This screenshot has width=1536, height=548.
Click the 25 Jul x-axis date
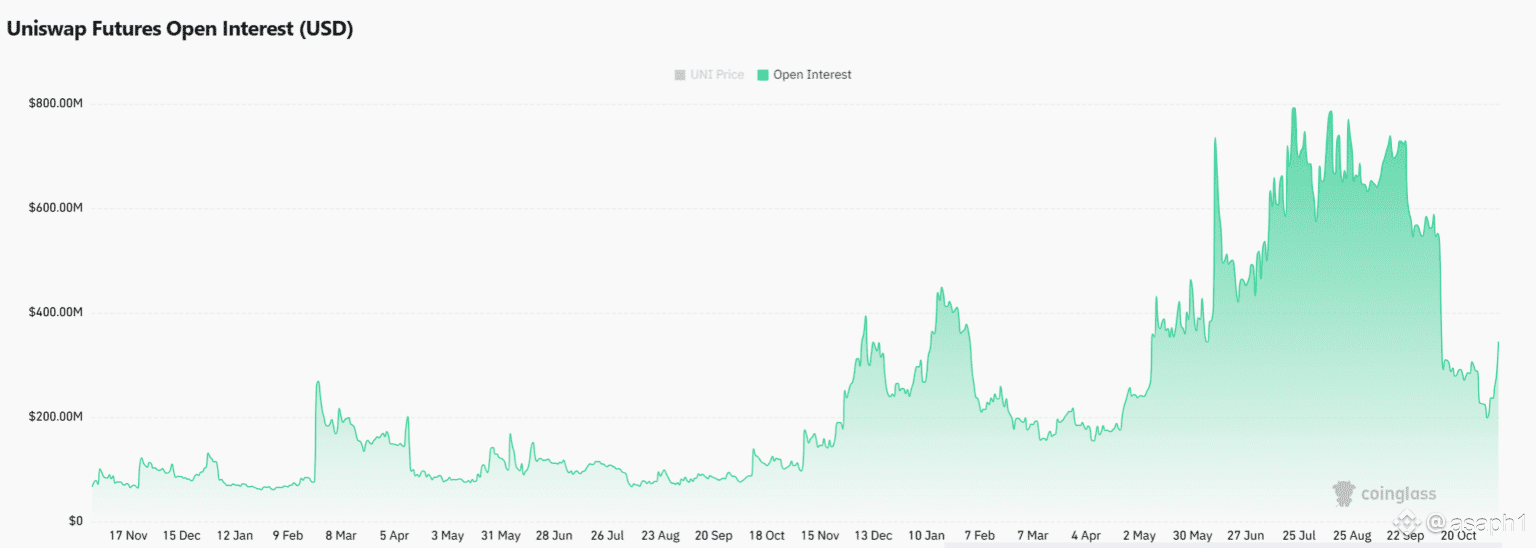(x=1299, y=536)
